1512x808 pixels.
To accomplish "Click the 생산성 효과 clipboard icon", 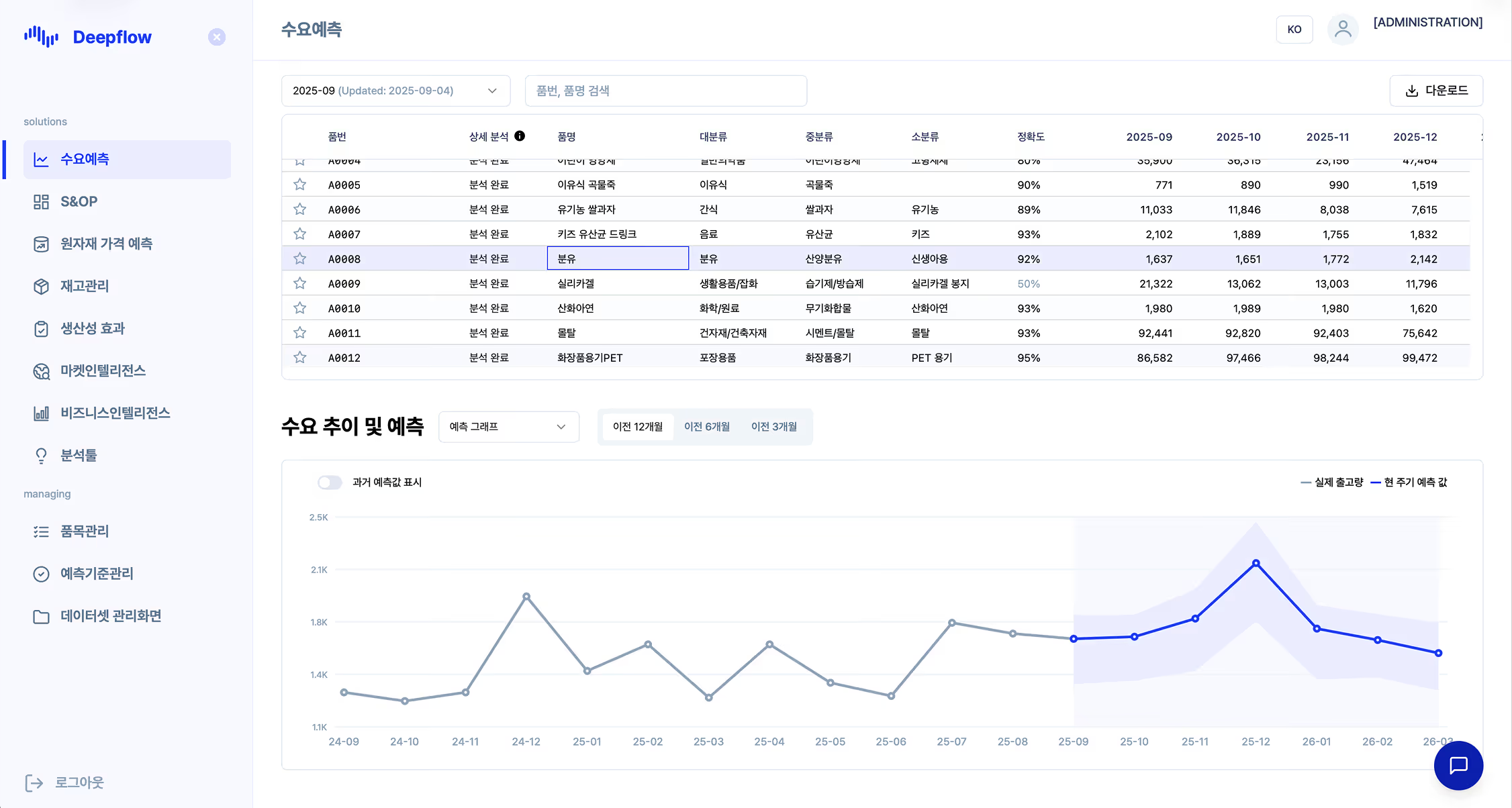I will point(41,328).
